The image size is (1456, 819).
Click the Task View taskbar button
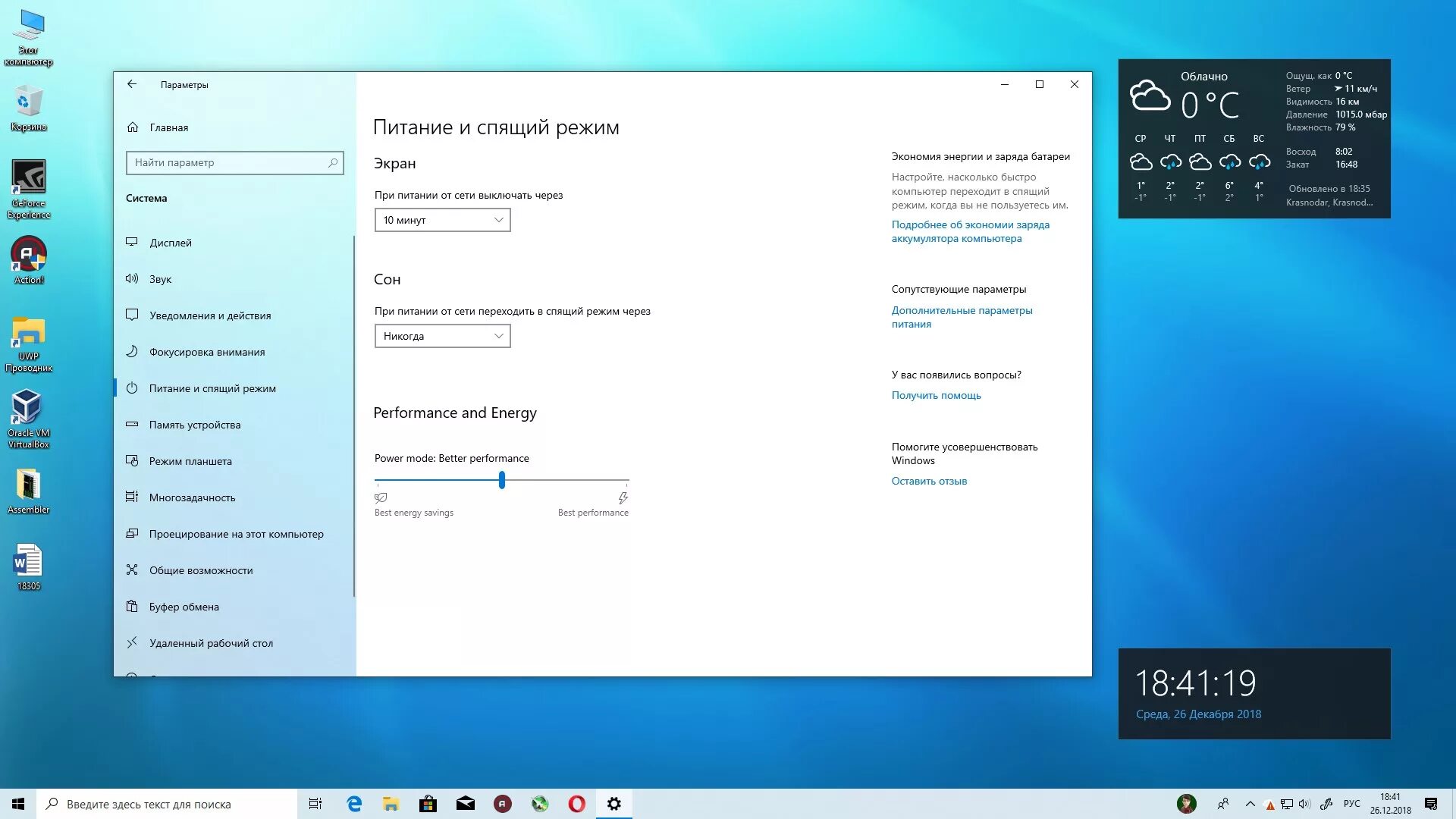pyautogui.click(x=315, y=804)
